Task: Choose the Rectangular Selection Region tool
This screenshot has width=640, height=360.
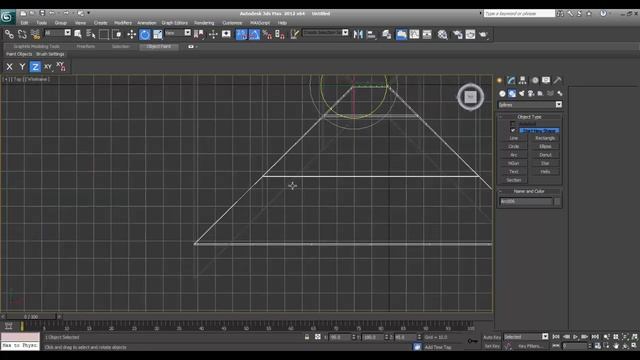Action: tap(104, 34)
